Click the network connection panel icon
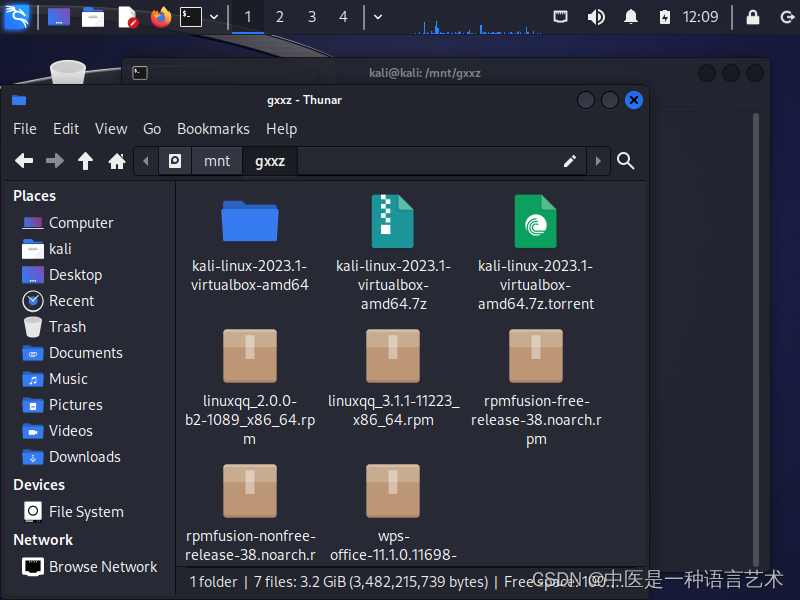The height and width of the screenshot is (600, 800). 561,17
